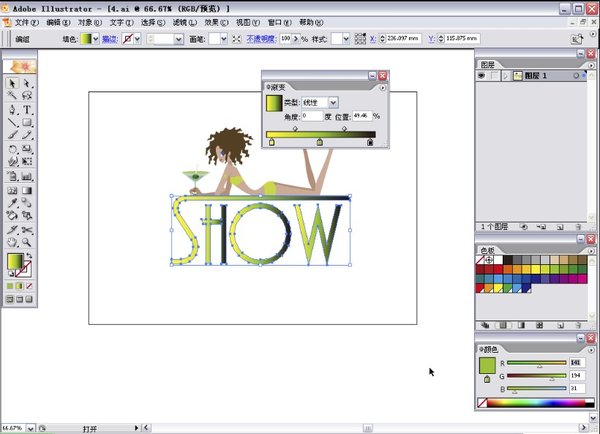600x434 pixels.
Task: Select the Direct Selection tool
Action: tap(26, 83)
